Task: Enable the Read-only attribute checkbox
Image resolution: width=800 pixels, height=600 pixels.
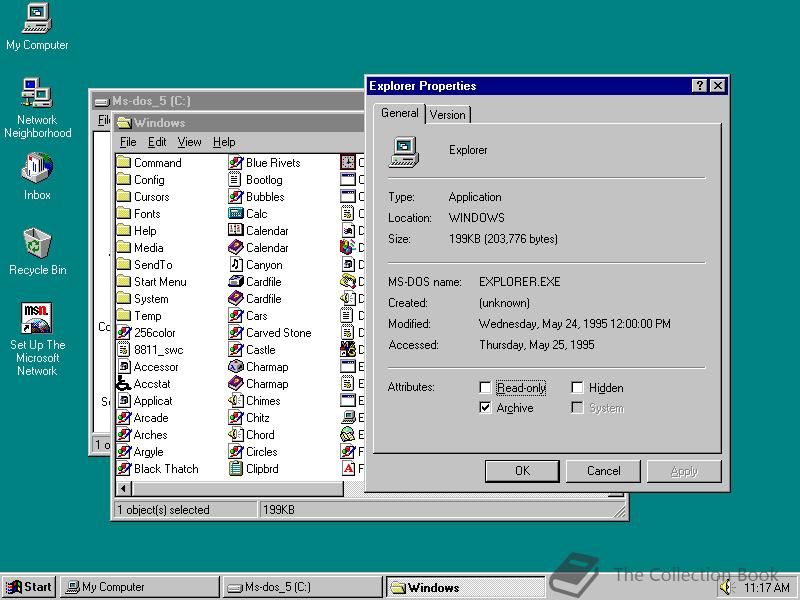Action: coord(485,388)
